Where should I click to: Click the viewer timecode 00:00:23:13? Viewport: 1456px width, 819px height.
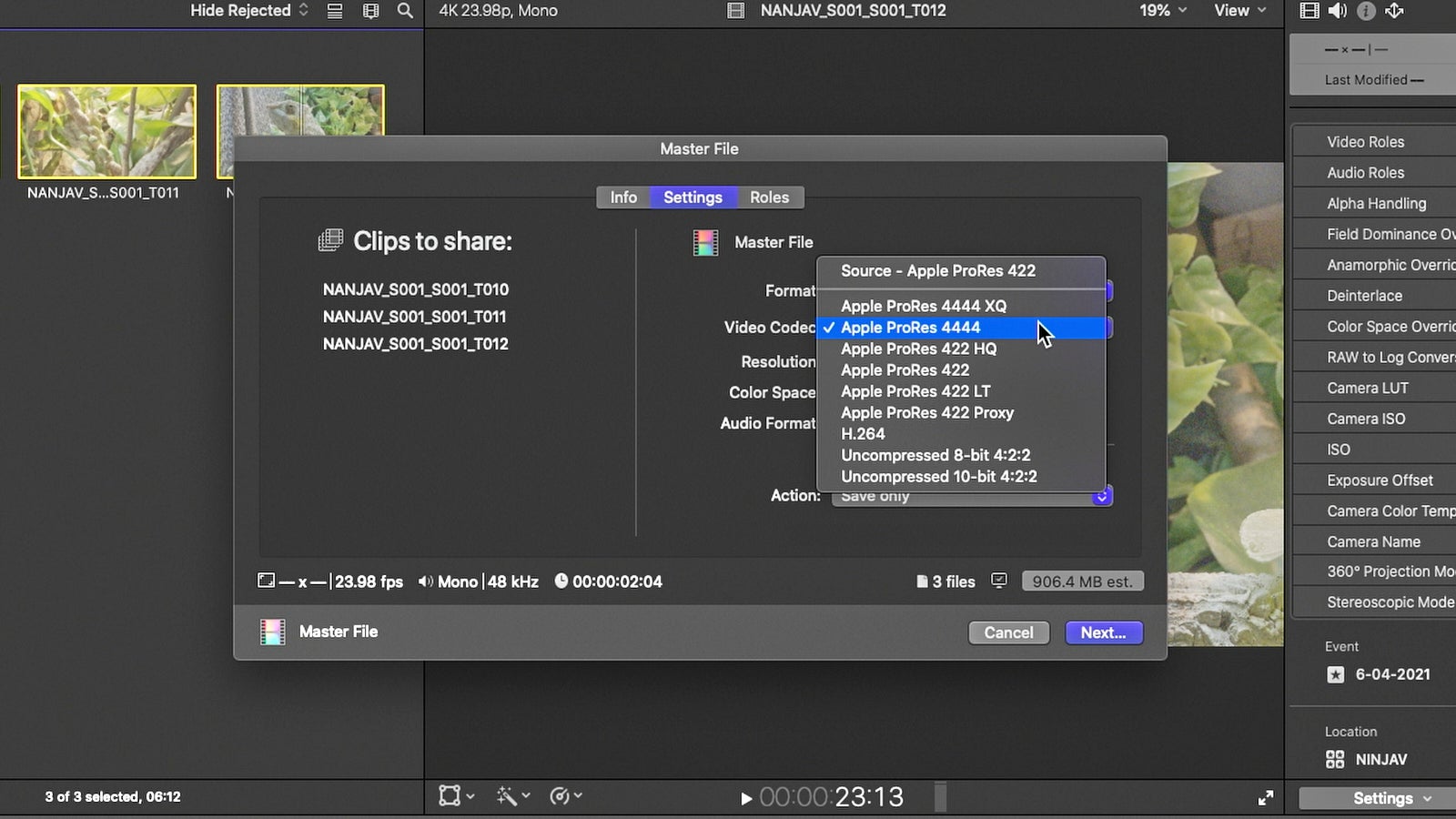(831, 797)
